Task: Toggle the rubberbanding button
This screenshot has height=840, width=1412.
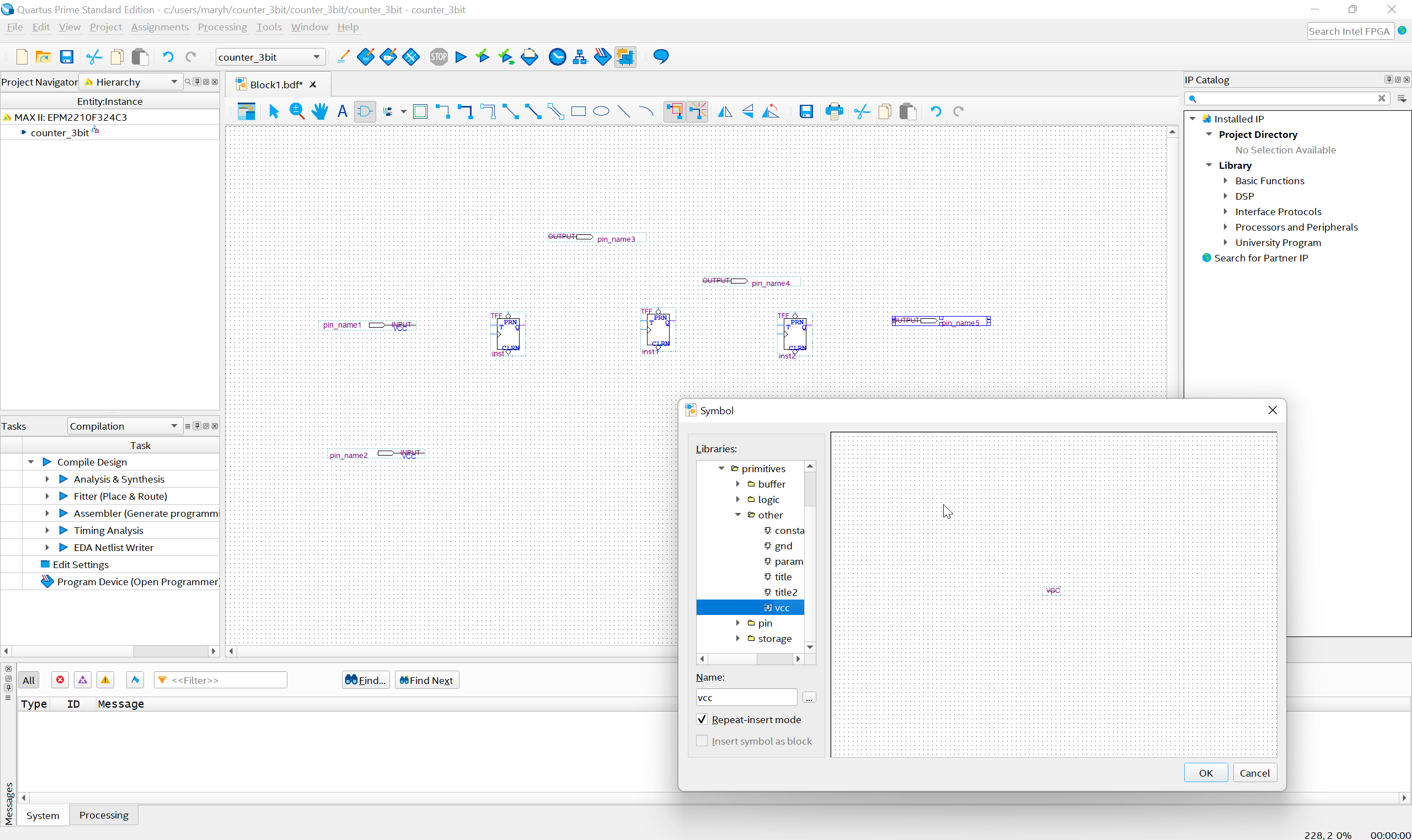Action: 675,111
